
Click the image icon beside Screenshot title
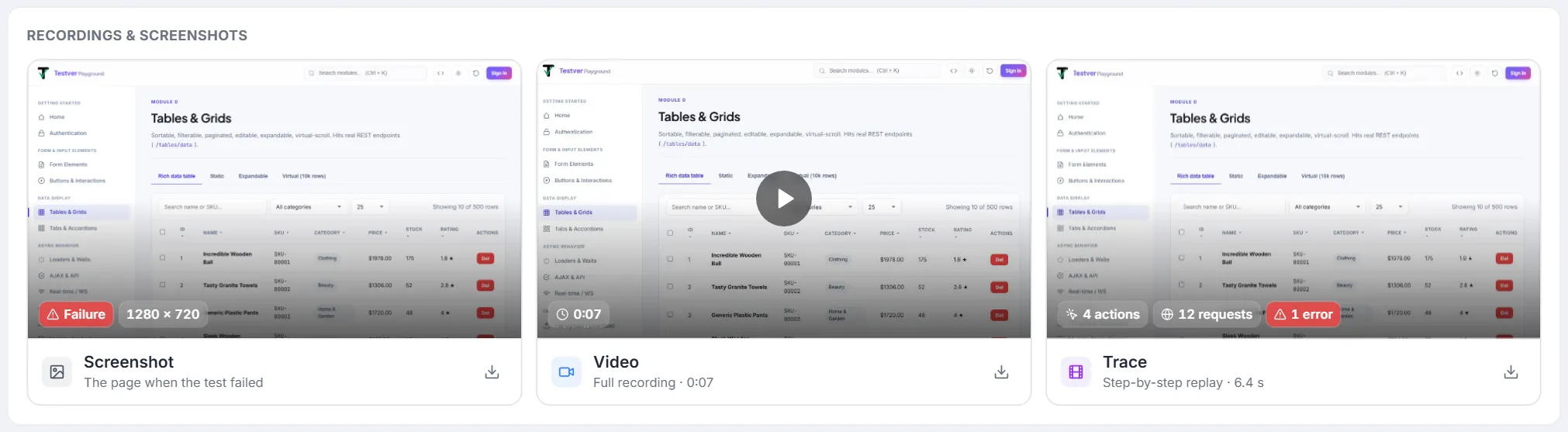(57, 372)
